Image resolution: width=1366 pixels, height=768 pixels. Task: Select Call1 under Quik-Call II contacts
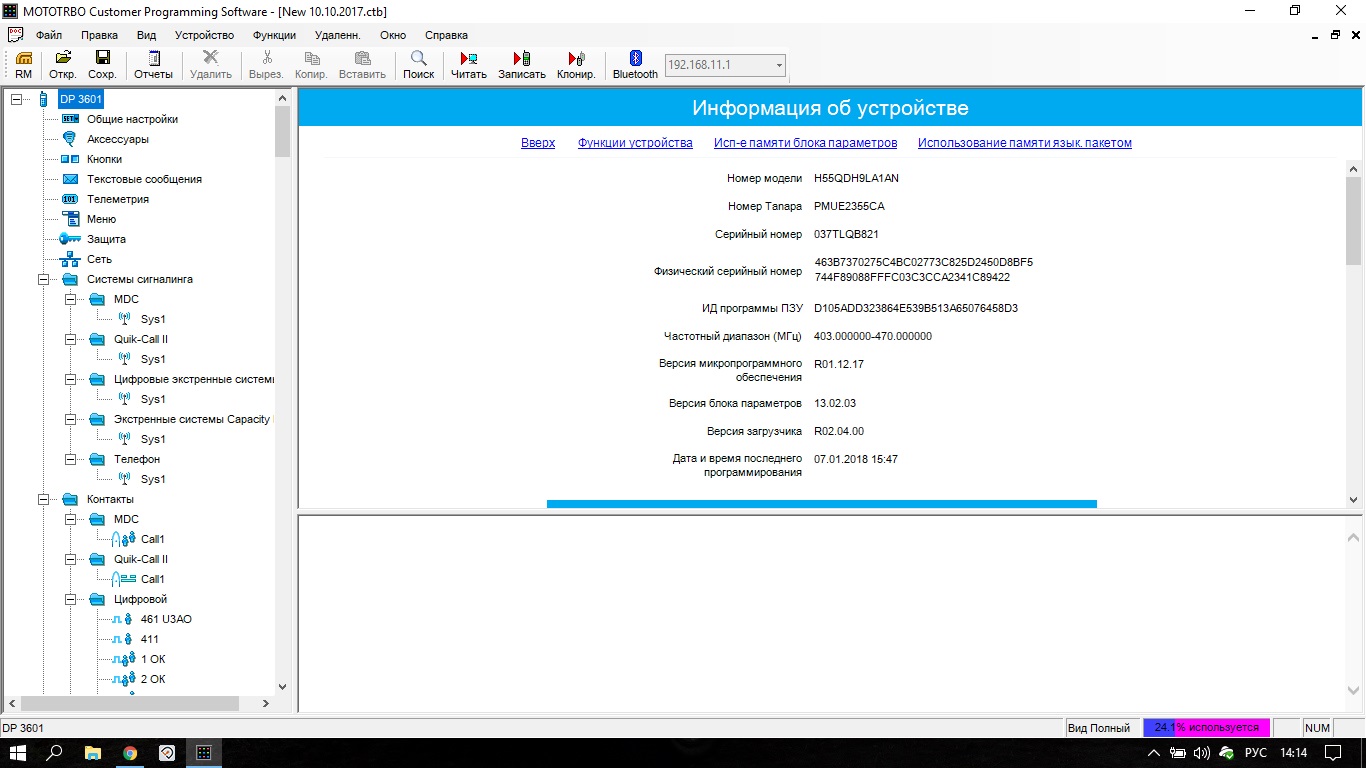152,579
